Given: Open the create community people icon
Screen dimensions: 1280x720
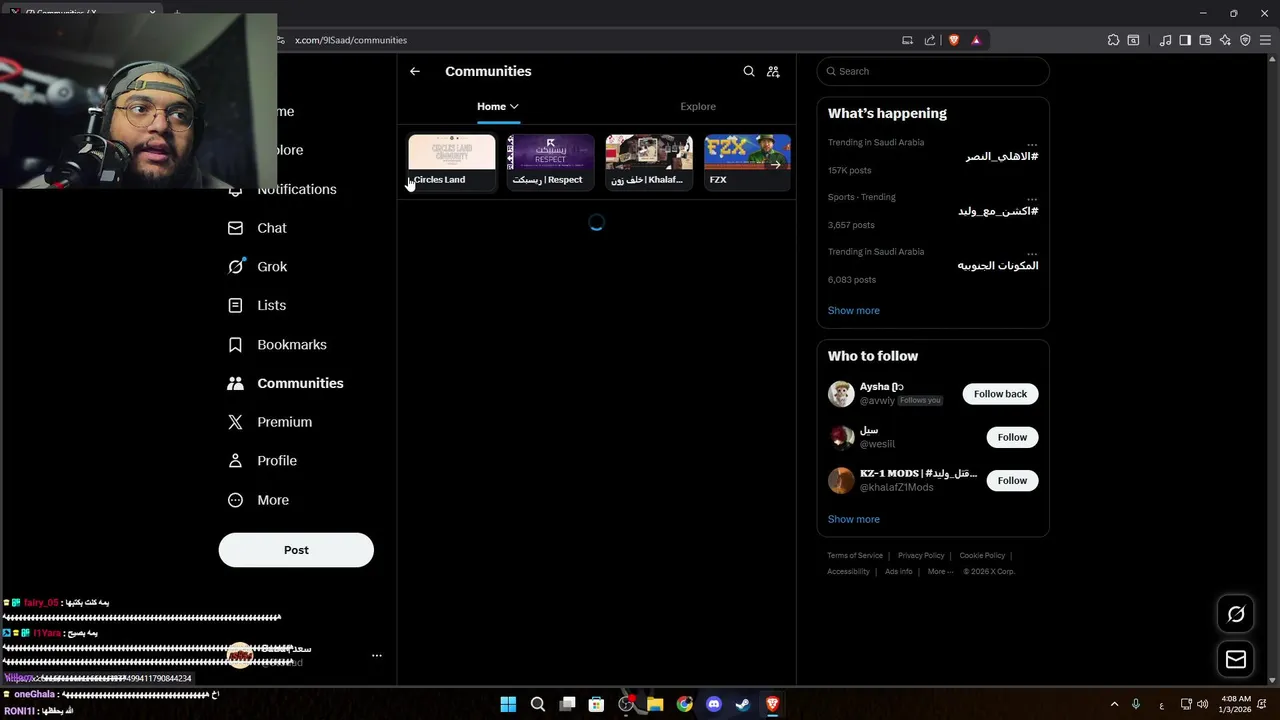Looking at the screenshot, I should [773, 71].
